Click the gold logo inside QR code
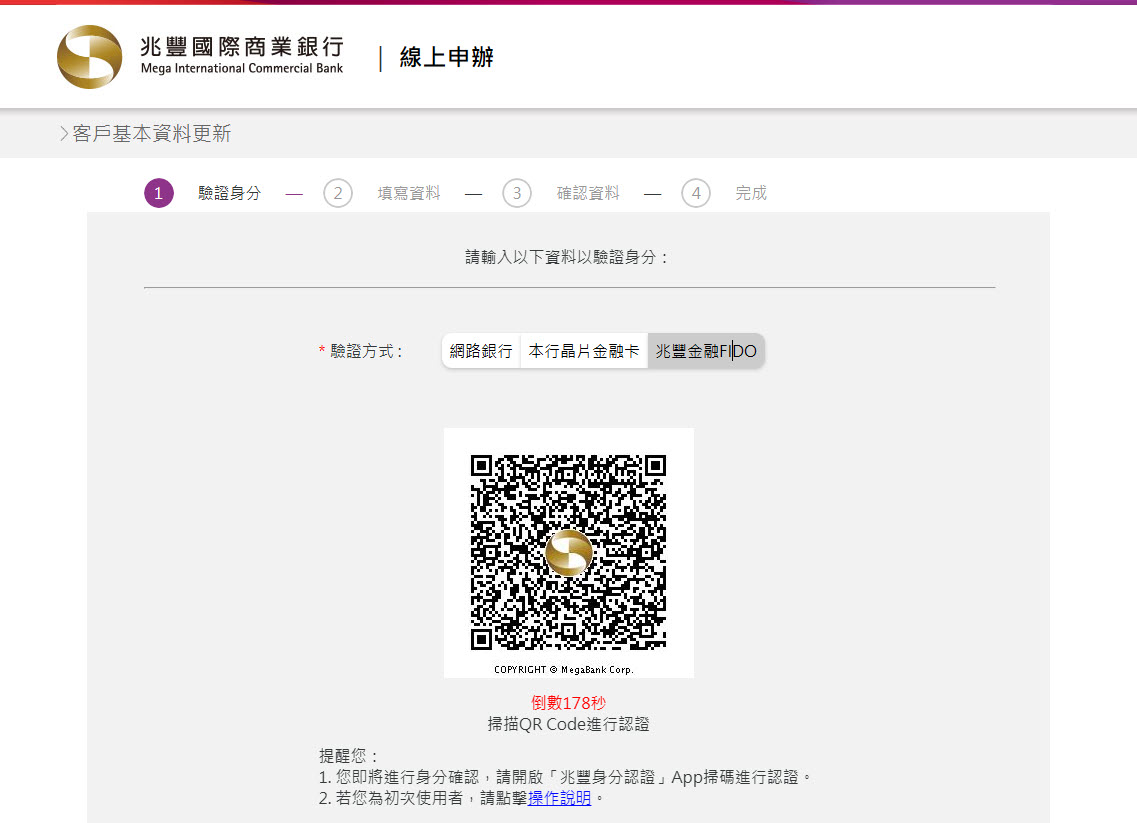Viewport: 1137px width, 823px height. click(569, 553)
